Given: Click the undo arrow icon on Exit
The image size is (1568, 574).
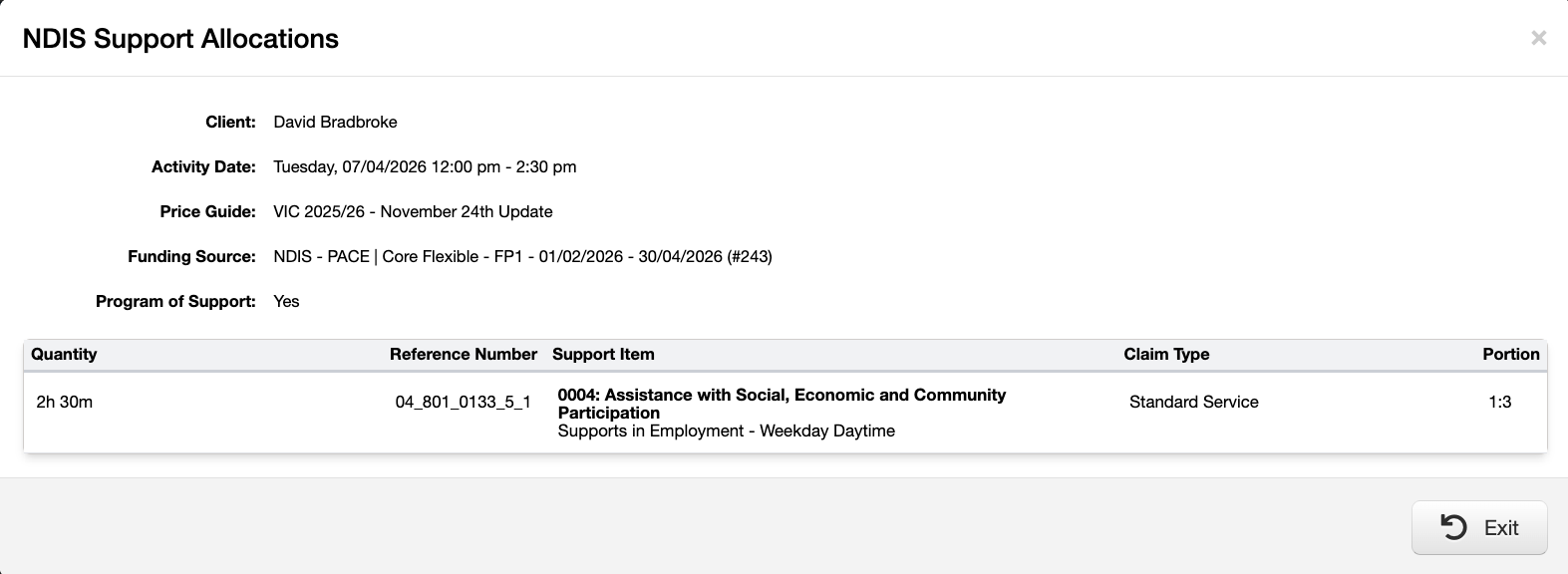Looking at the screenshot, I should click(x=1453, y=527).
